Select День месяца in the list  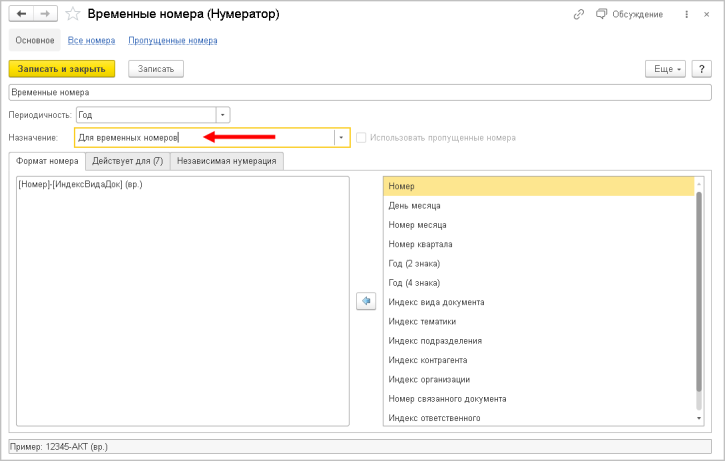click(x=539, y=205)
